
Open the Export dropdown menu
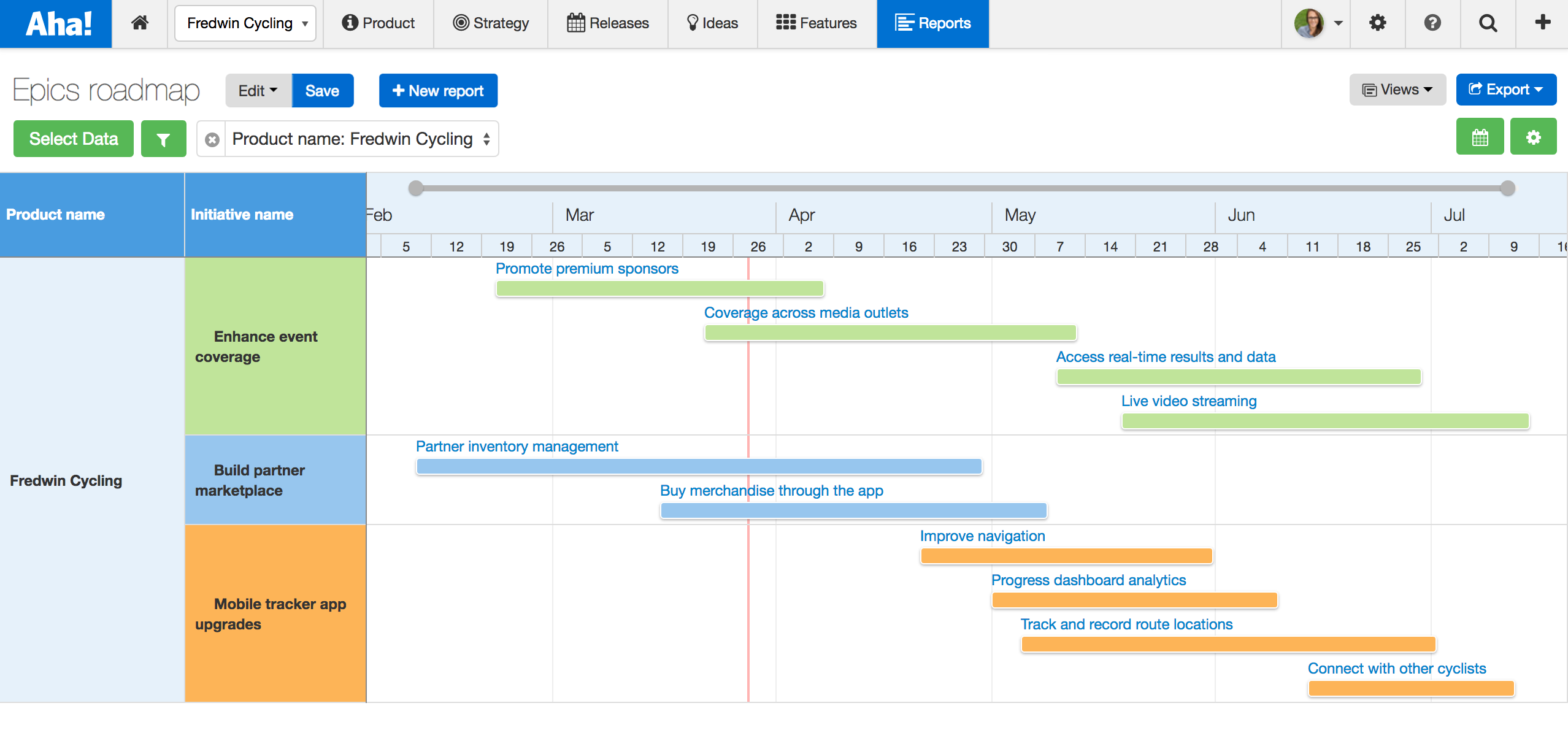coord(1505,90)
